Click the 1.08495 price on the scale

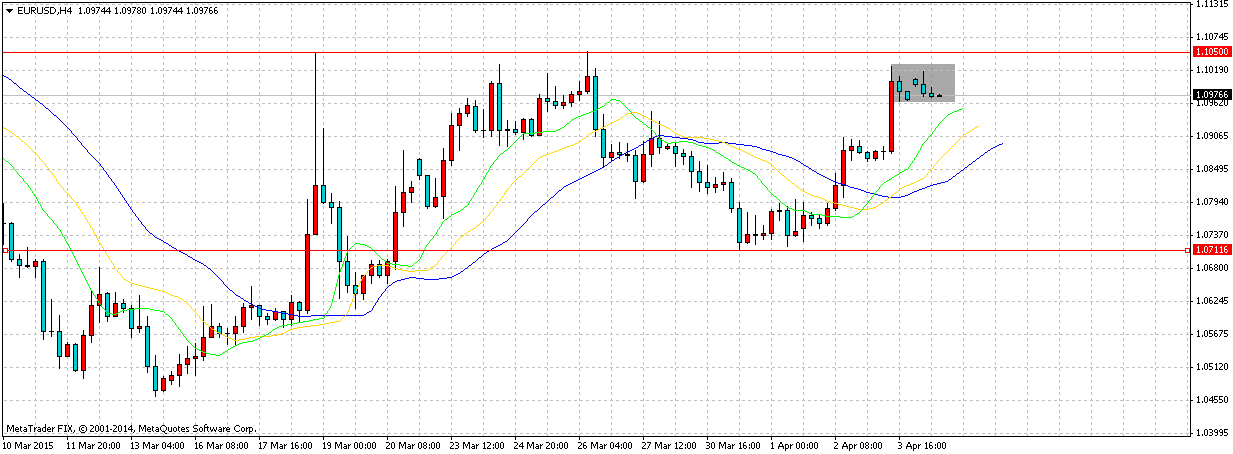click(1211, 168)
